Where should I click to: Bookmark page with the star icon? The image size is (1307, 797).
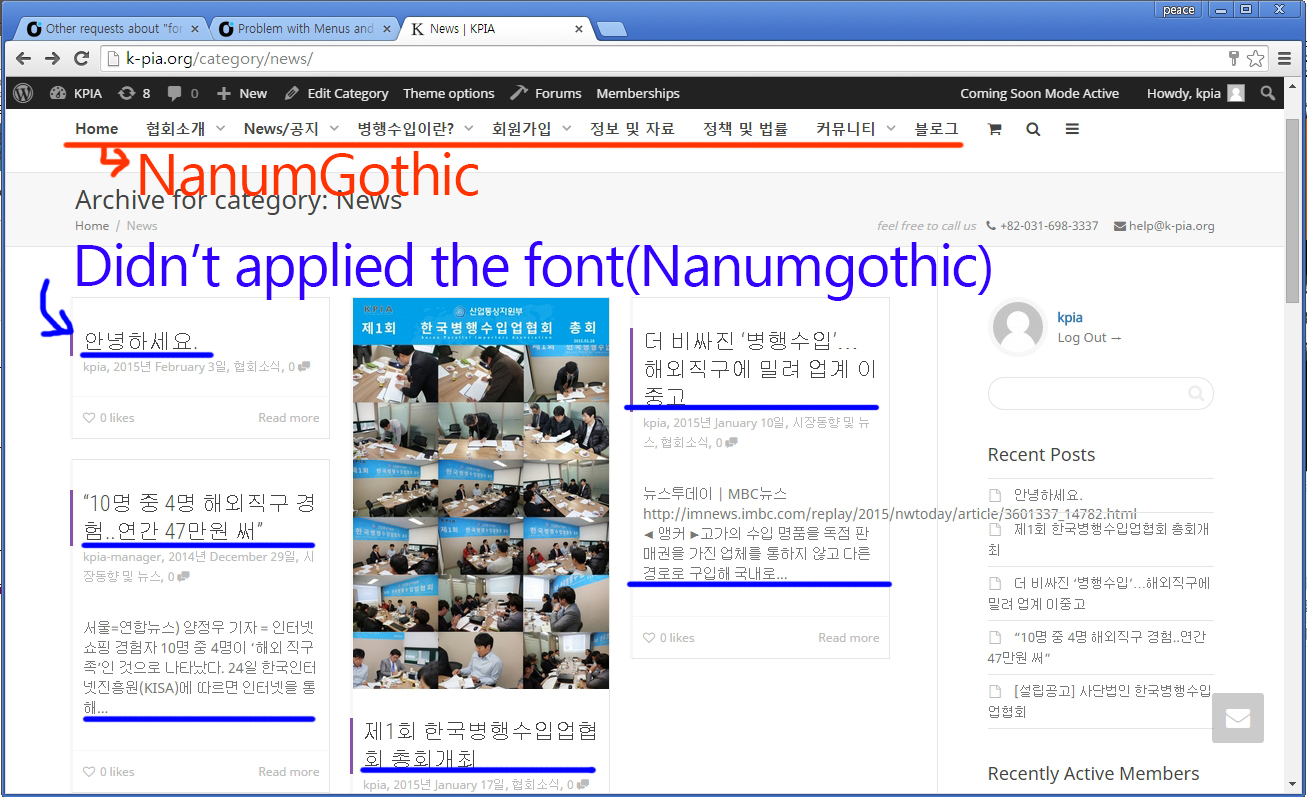click(x=1256, y=58)
